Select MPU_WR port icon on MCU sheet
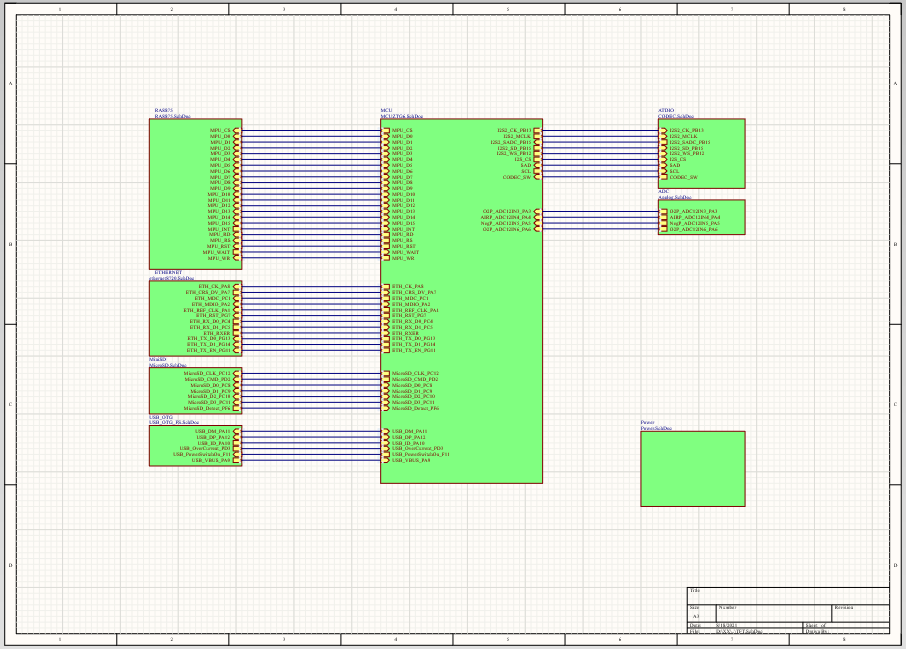Image resolution: width=906 pixels, height=649 pixels. tap(385, 258)
